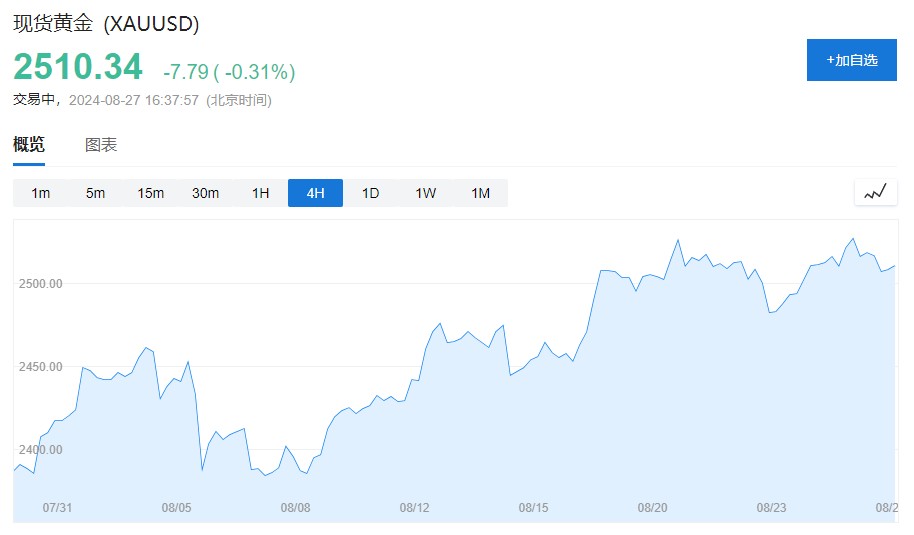Image resolution: width=914 pixels, height=535 pixels.
Task: Choose the 1W weekly interval
Action: pyautogui.click(x=425, y=193)
